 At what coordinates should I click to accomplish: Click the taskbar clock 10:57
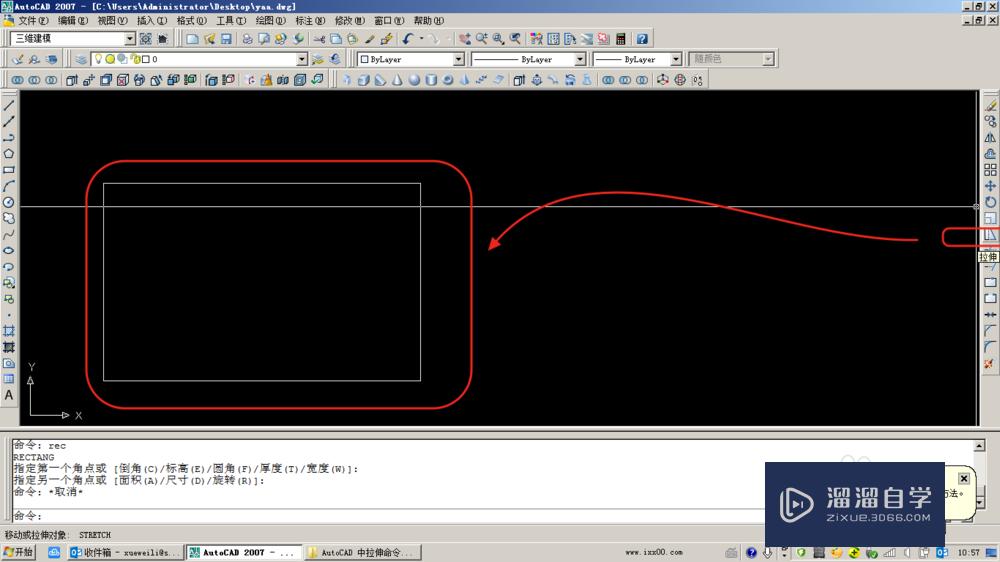tap(968, 552)
